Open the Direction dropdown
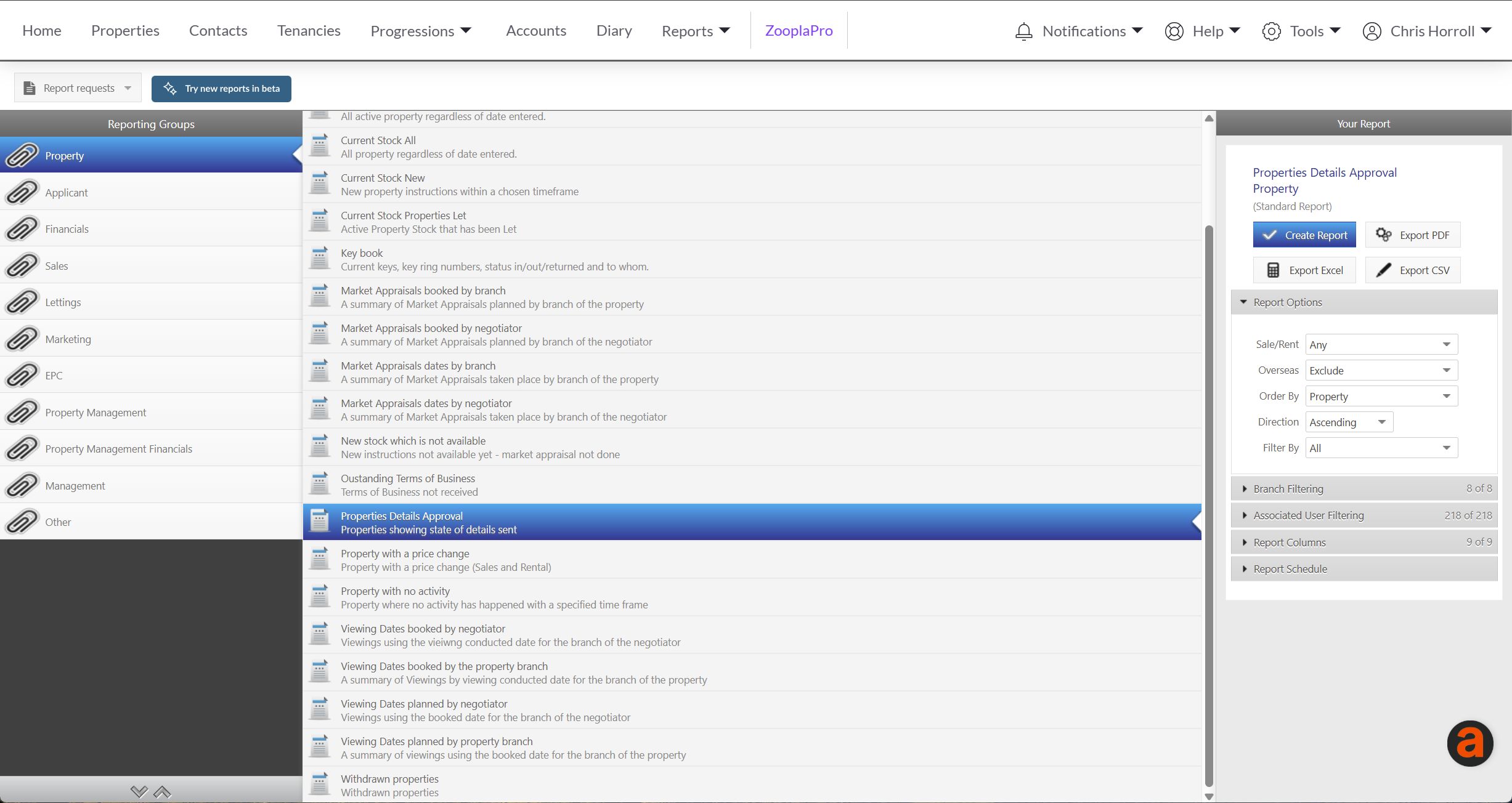 pos(1349,422)
